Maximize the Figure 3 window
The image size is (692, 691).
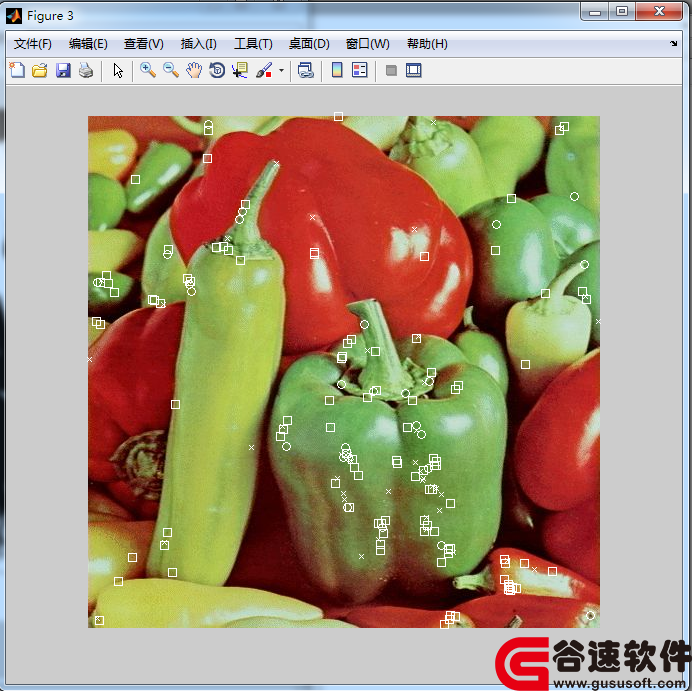[622, 11]
